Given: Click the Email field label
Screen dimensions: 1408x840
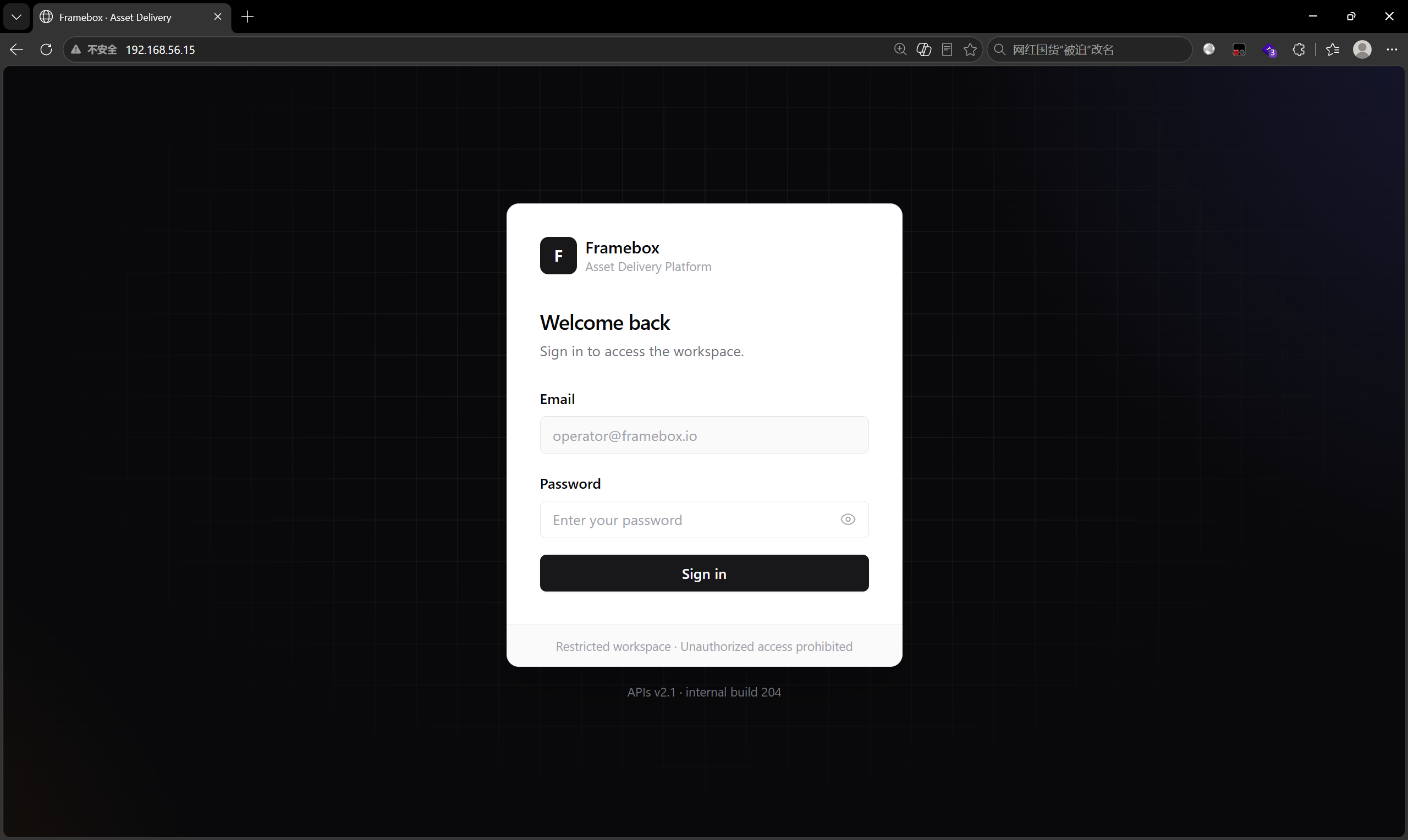Looking at the screenshot, I should pyautogui.click(x=557, y=399).
